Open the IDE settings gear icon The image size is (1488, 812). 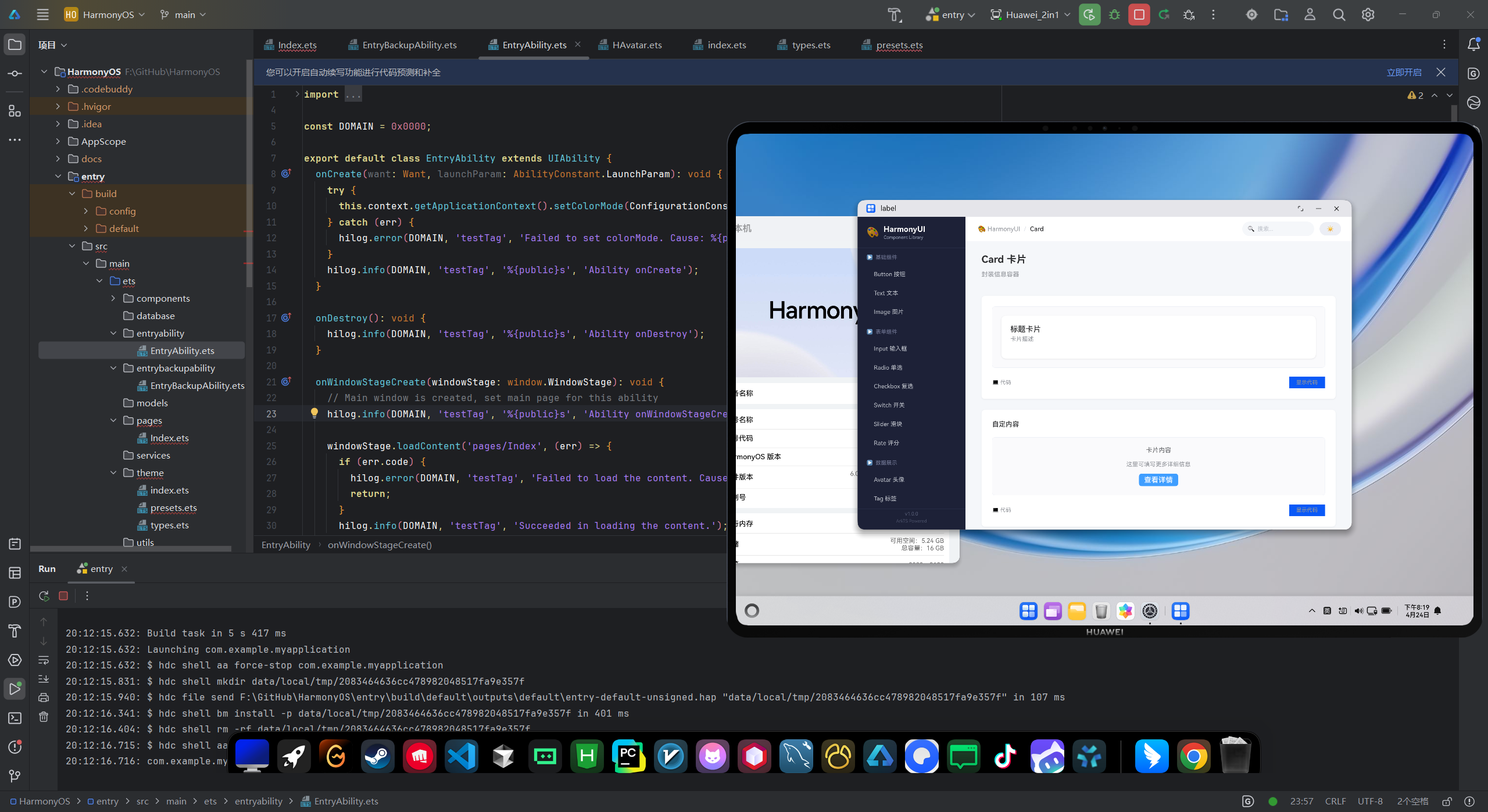1368,15
